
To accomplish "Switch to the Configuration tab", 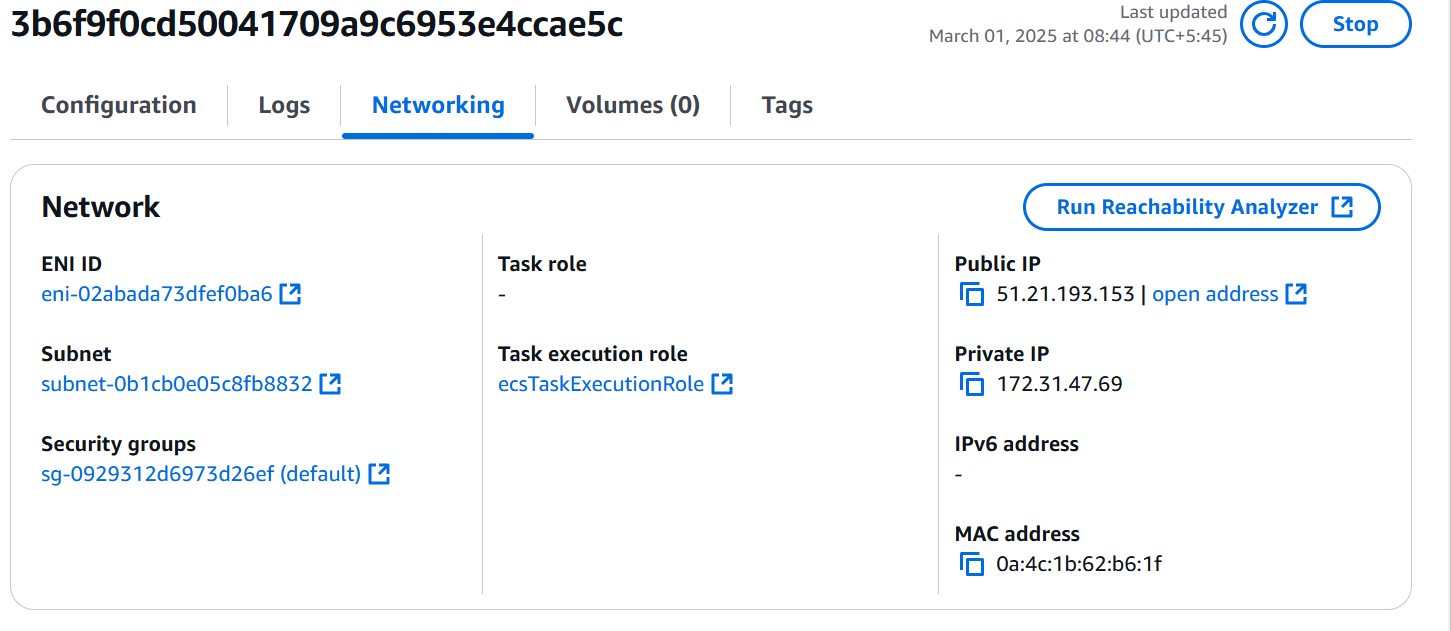I will click(119, 105).
